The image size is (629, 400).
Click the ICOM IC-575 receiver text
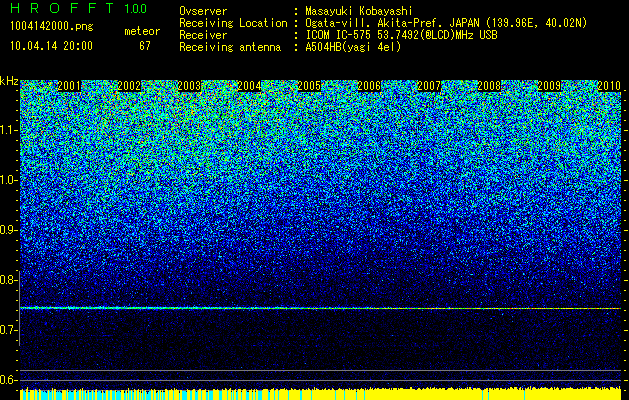coord(401,35)
